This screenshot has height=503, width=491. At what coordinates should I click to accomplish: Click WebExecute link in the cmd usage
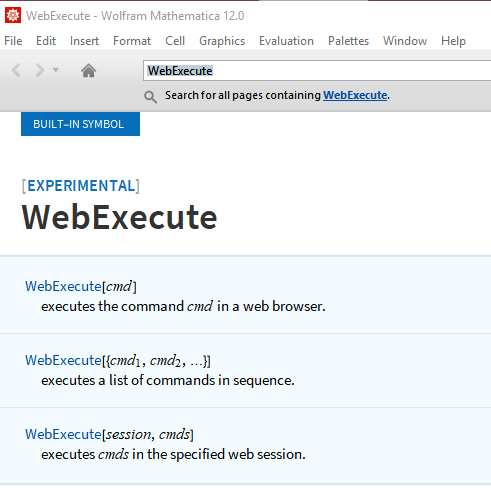coord(63,286)
